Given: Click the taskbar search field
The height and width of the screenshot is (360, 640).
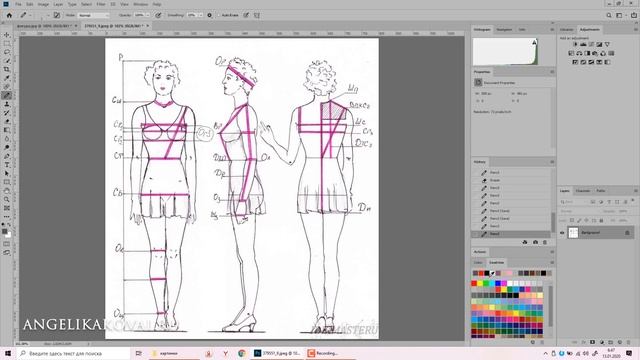Looking at the screenshot, I should [x=74, y=353].
